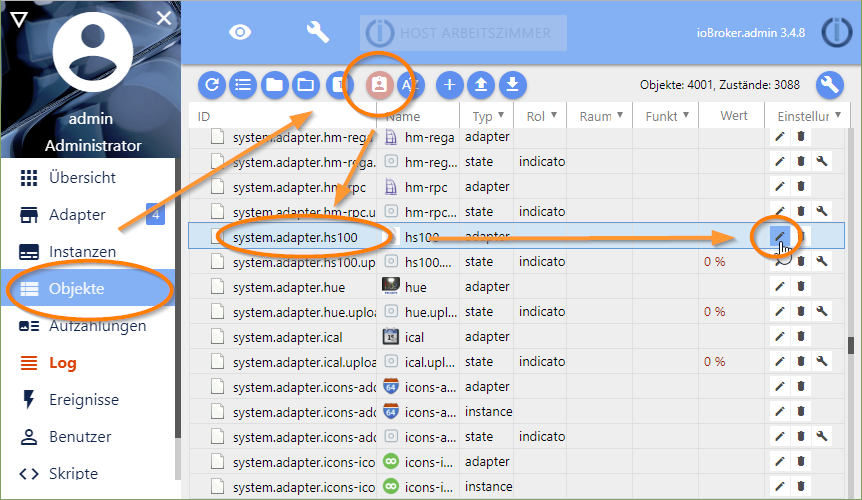Open system settings wrench in header
The height and width of the screenshot is (500, 862).
[318, 32]
